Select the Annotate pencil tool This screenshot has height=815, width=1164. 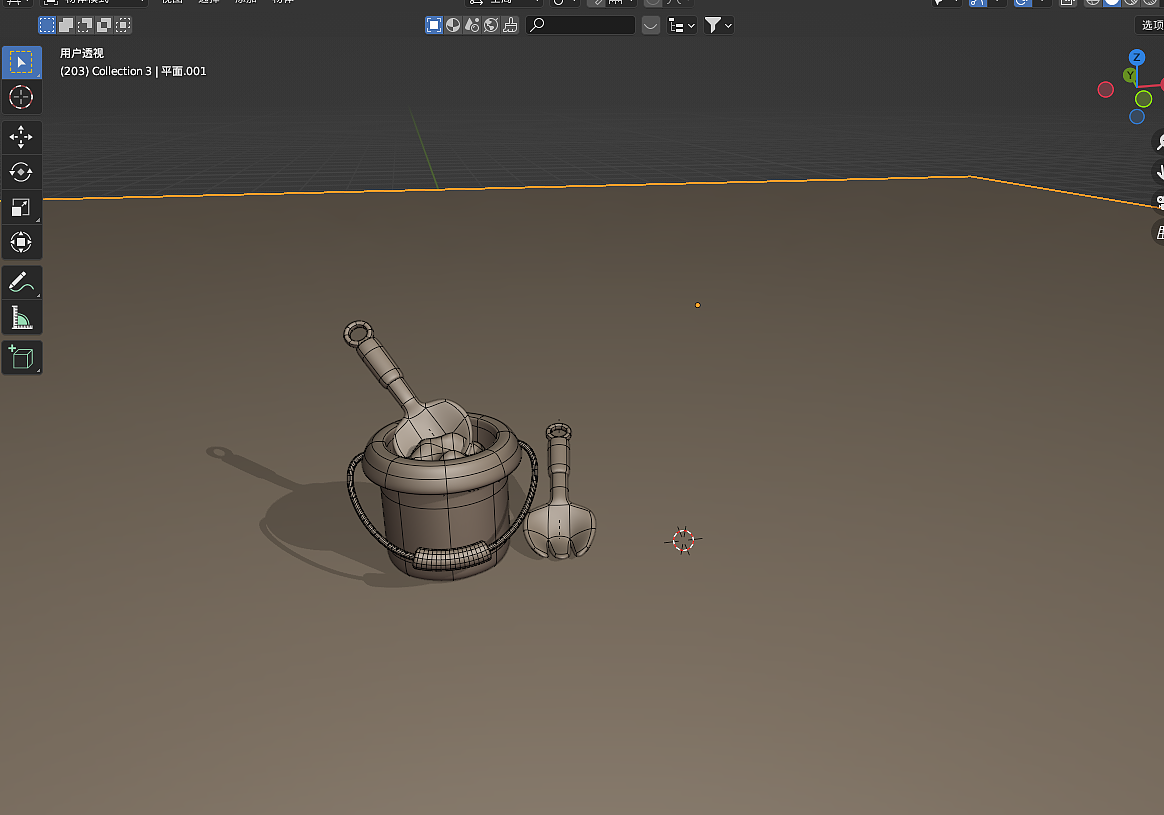(22, 283)
